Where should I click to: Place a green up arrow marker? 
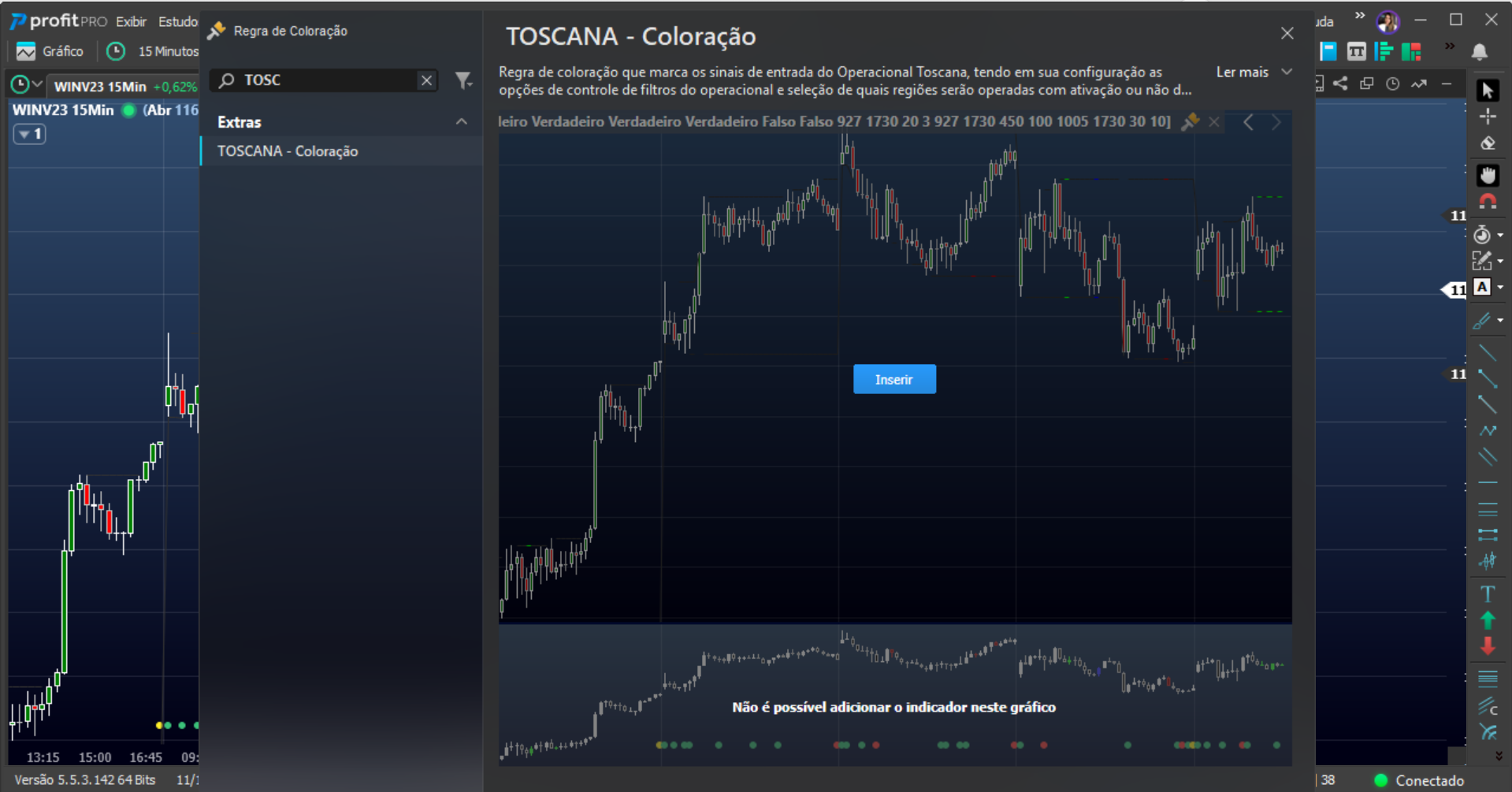(x=1487, y=620)
